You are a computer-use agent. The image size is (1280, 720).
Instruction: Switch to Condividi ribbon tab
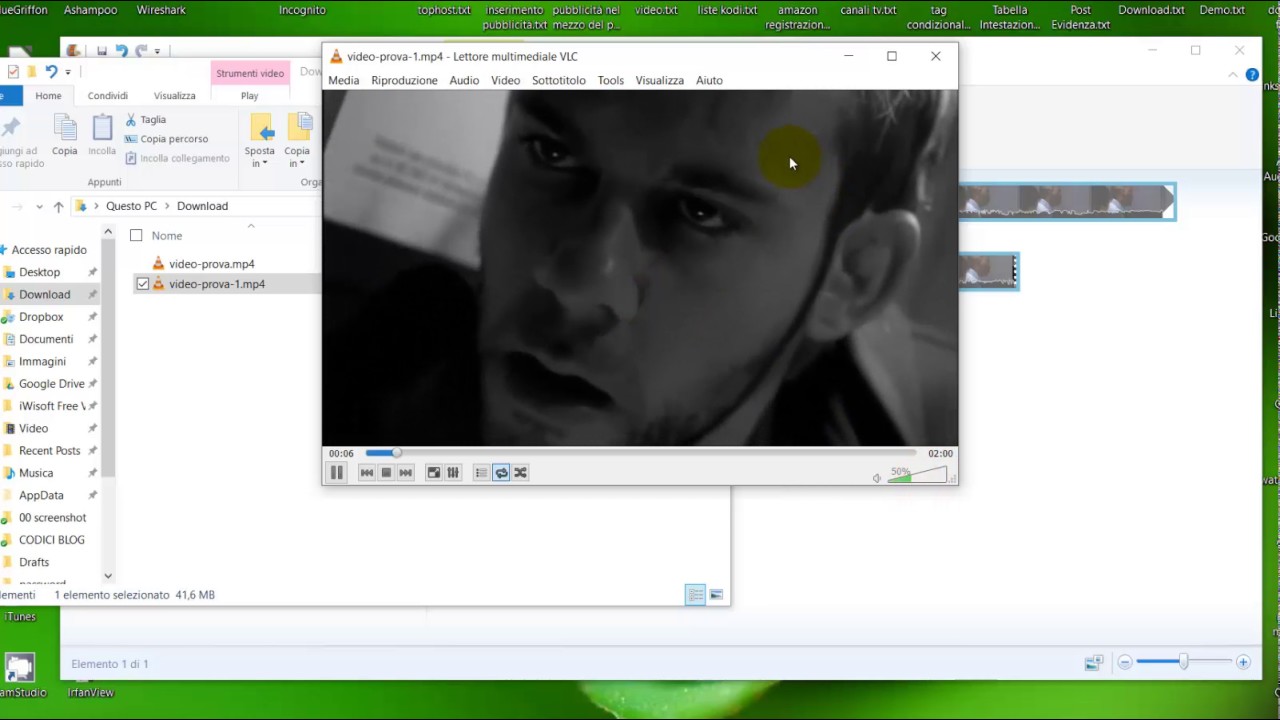point(107,96)
